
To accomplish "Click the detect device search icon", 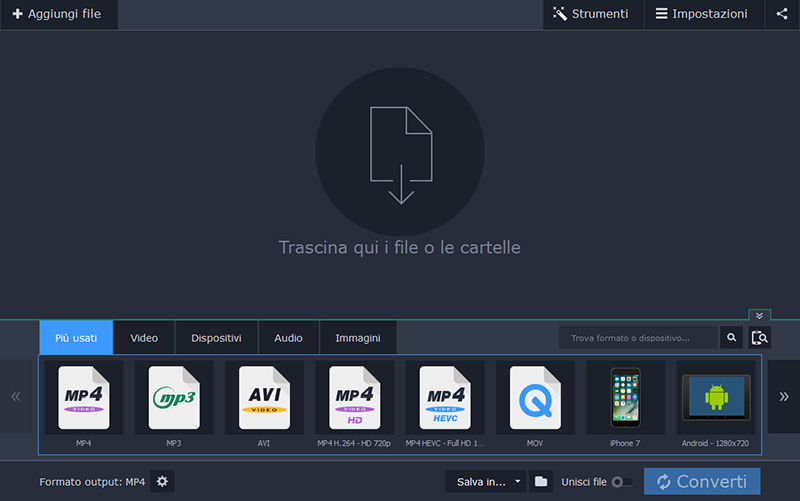I will point(760,338).
